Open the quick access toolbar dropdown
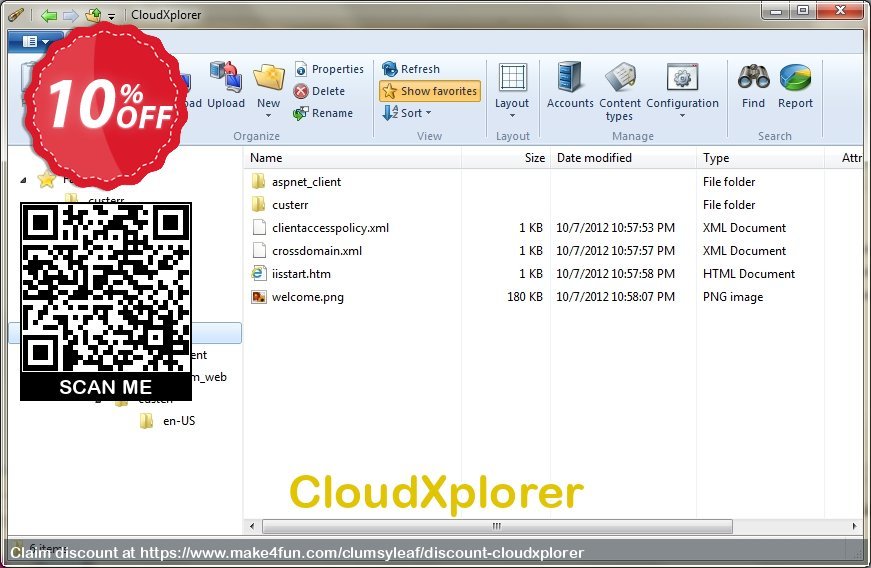 coord(112,17)
